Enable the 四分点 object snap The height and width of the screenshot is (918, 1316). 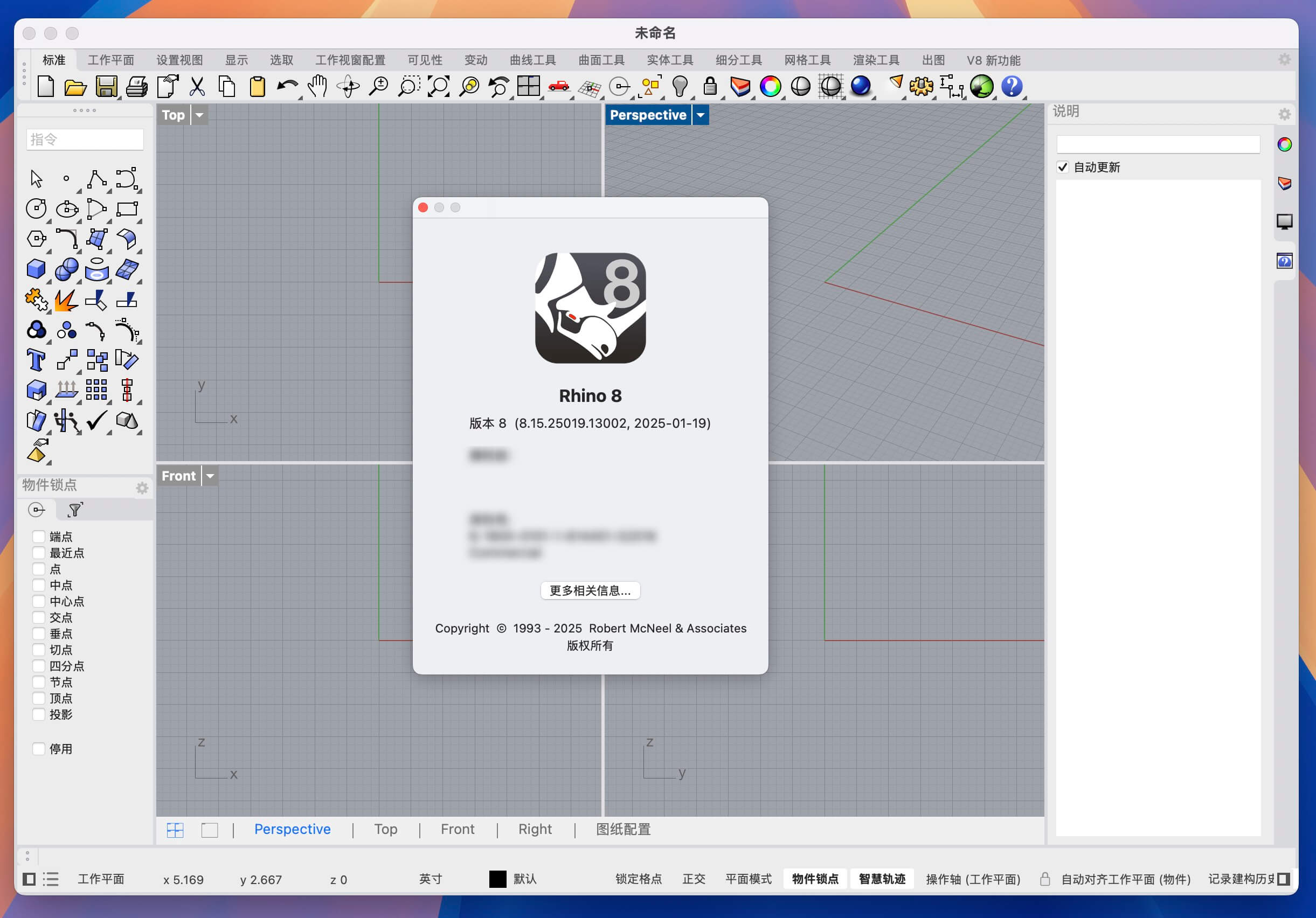click(x=38, y=666)
